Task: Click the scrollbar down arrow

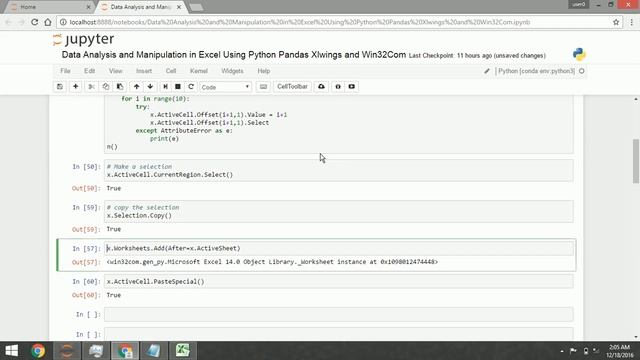Action: 636,337
